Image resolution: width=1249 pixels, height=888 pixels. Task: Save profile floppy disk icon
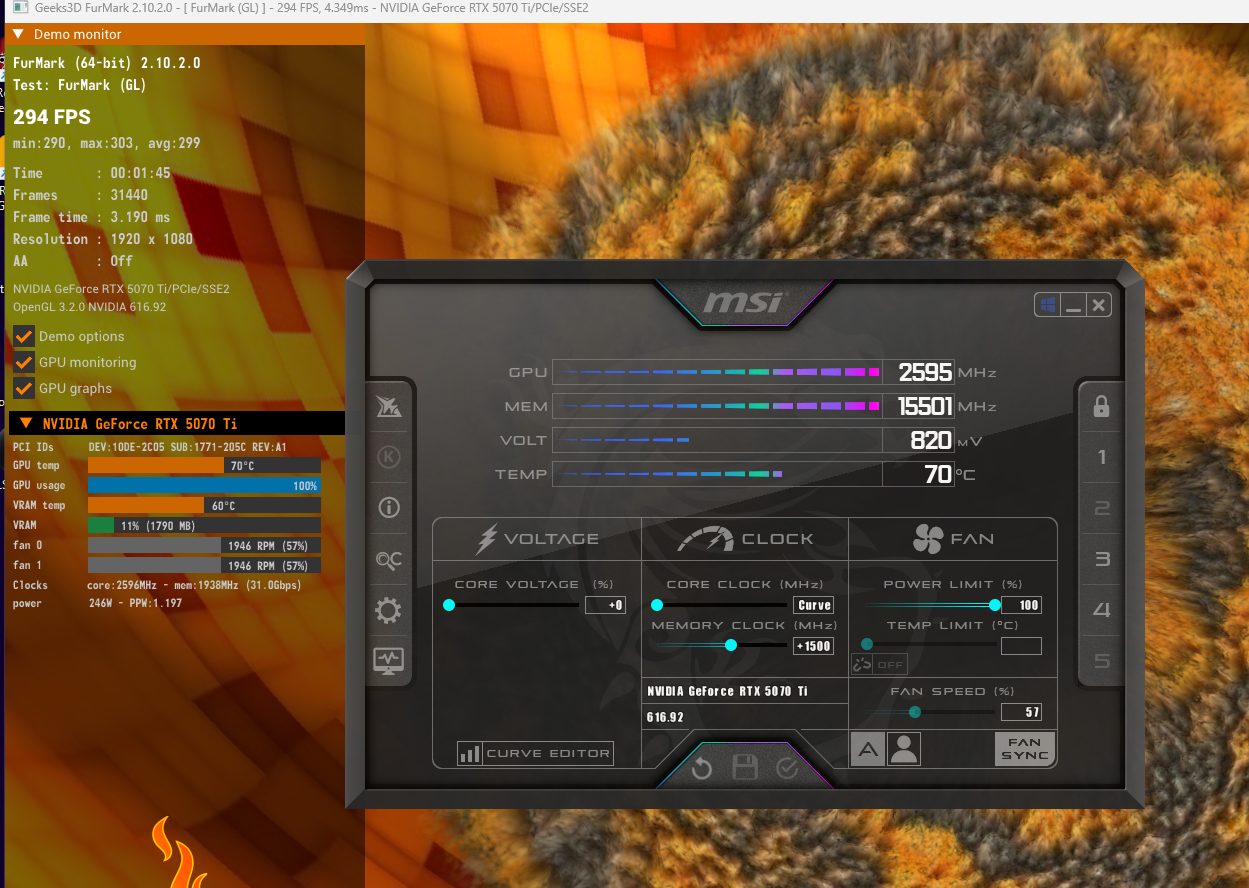coord(744,768)
